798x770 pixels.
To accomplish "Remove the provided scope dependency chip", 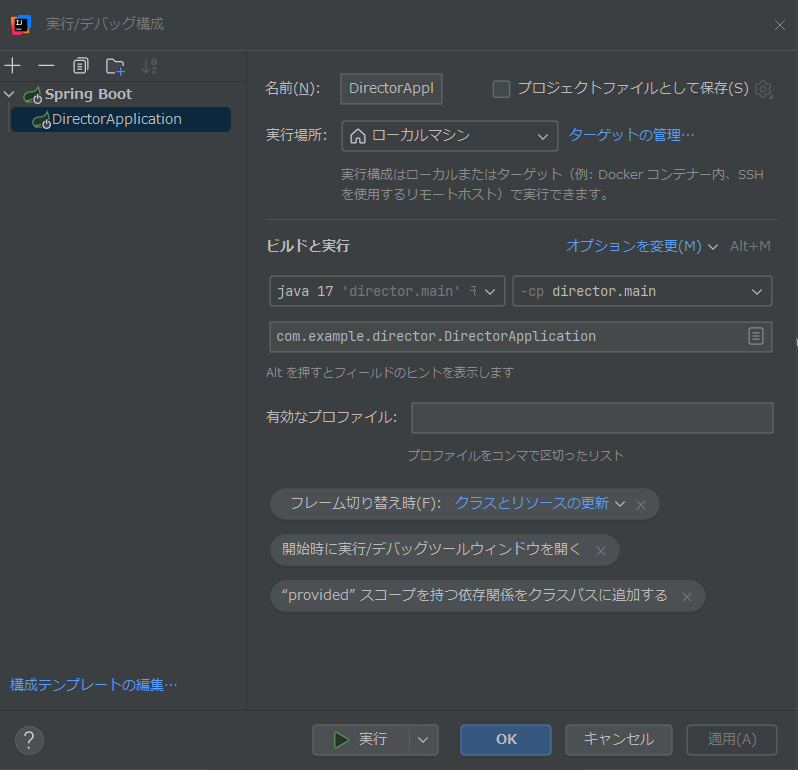I will coord(687,596).
